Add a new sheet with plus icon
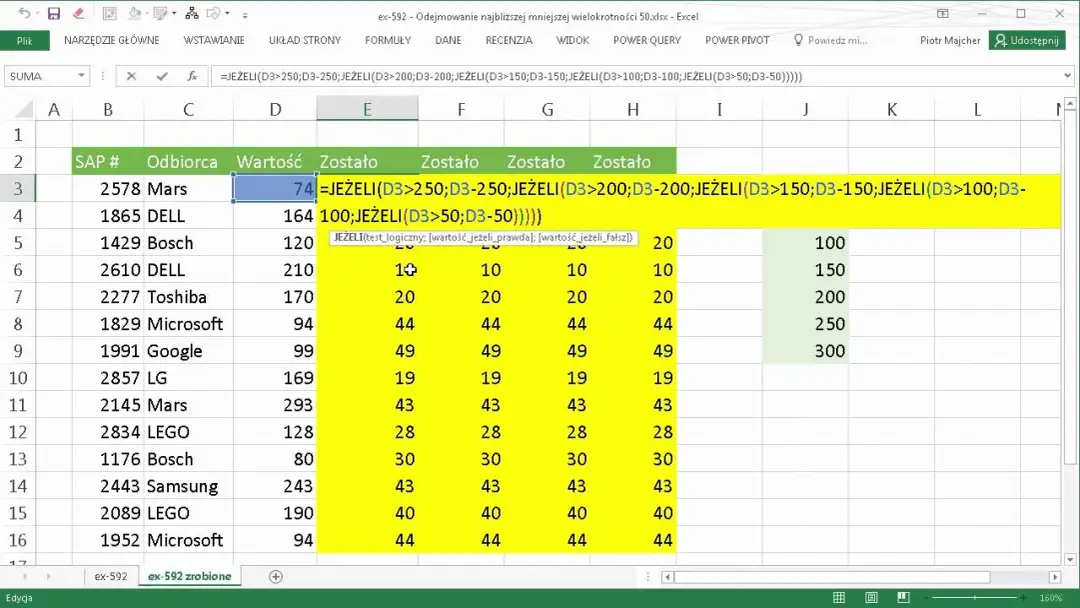Viewport: 1080px width, 608px height. [x=276, y=577]
